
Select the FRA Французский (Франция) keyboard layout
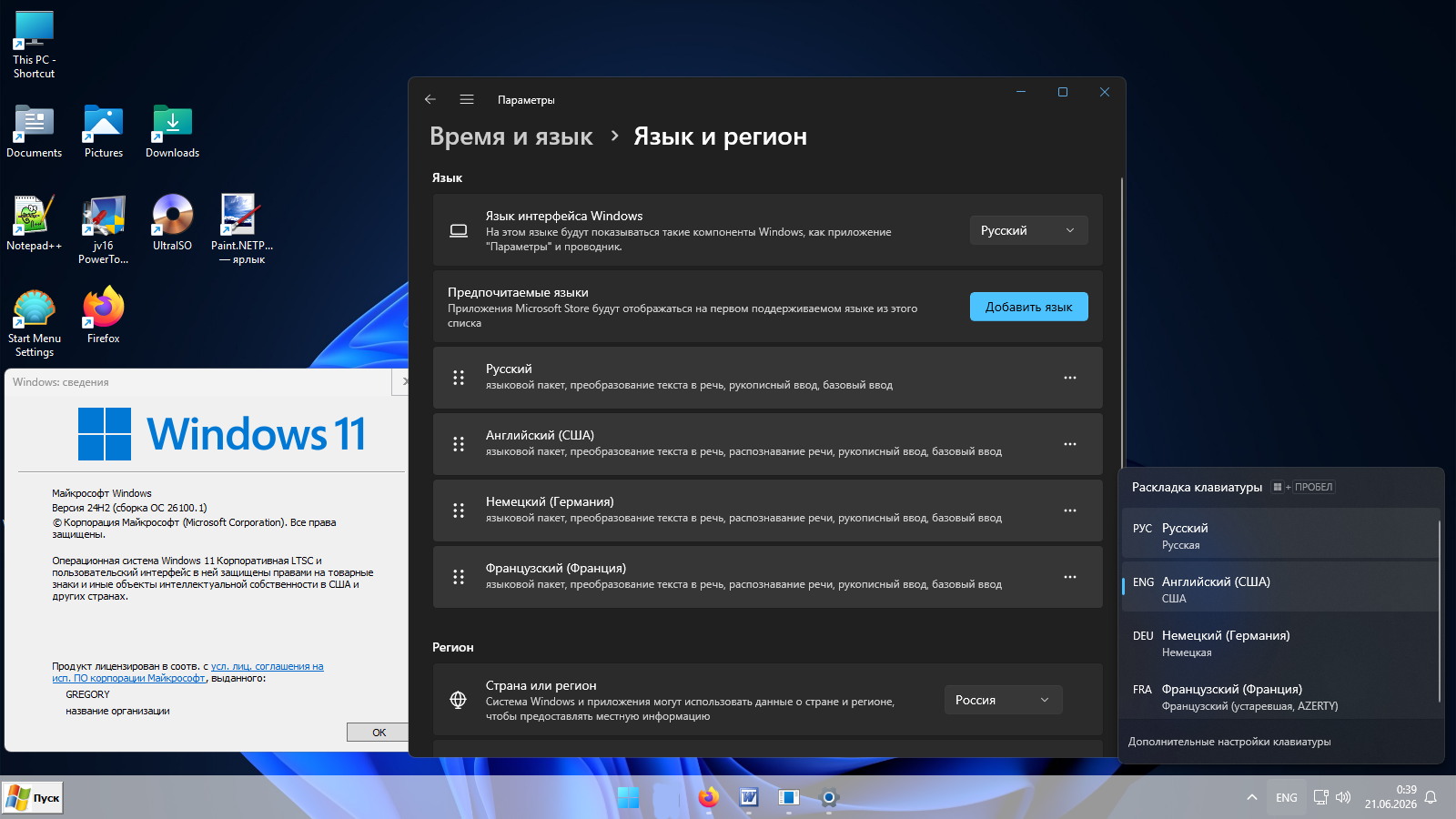pyautogui.click(x=1279, y=696)
